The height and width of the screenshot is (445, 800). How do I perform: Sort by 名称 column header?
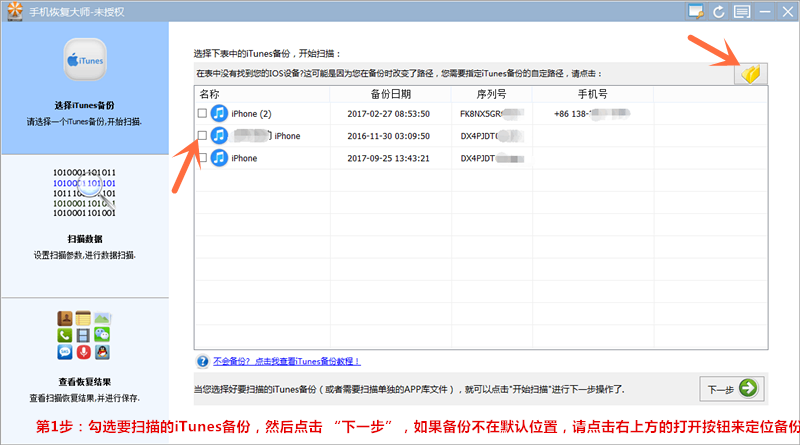coord(262,94)
